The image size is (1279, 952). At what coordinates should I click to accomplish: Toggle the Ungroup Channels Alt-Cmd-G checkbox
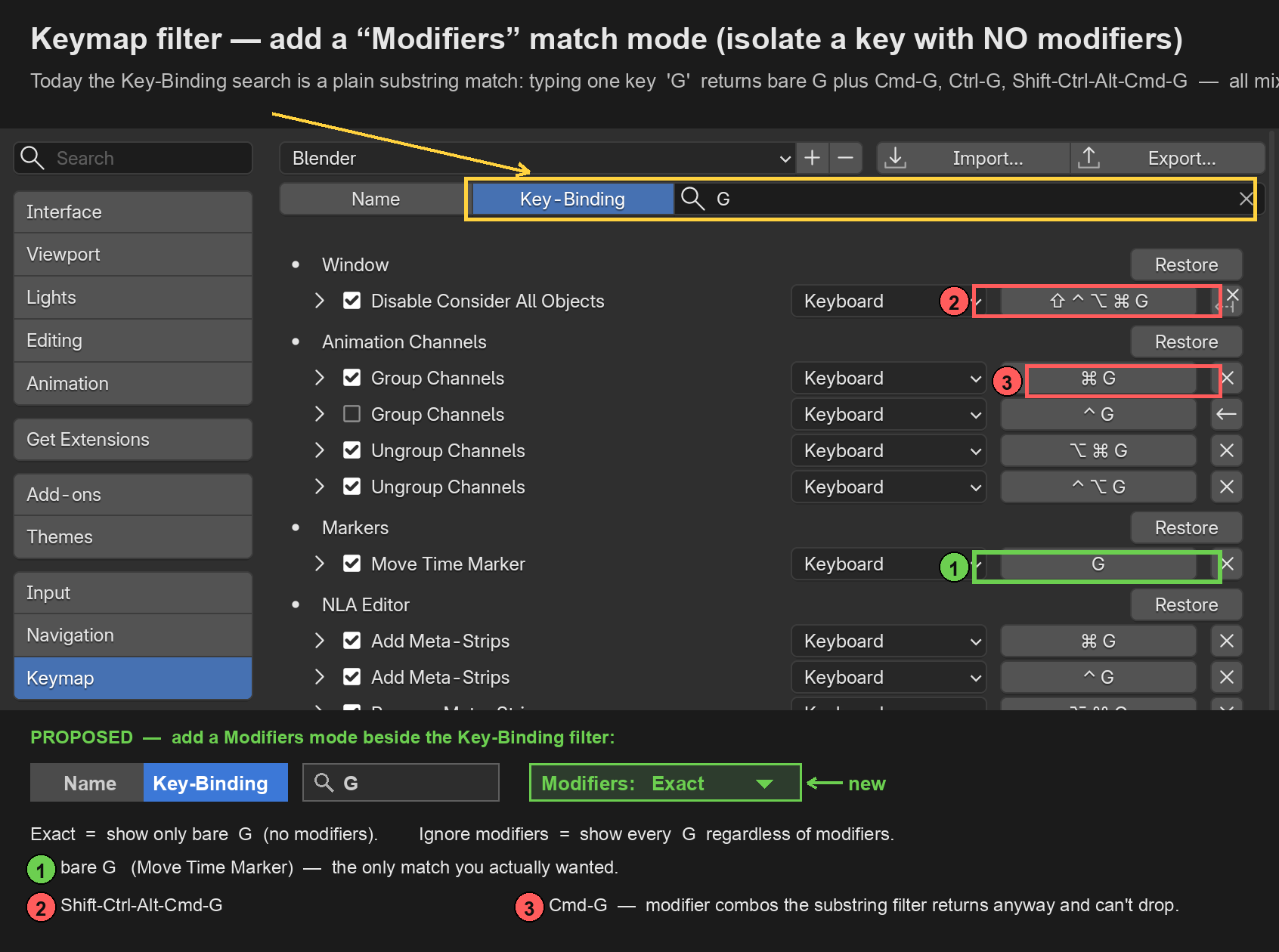tap(351, 450)
